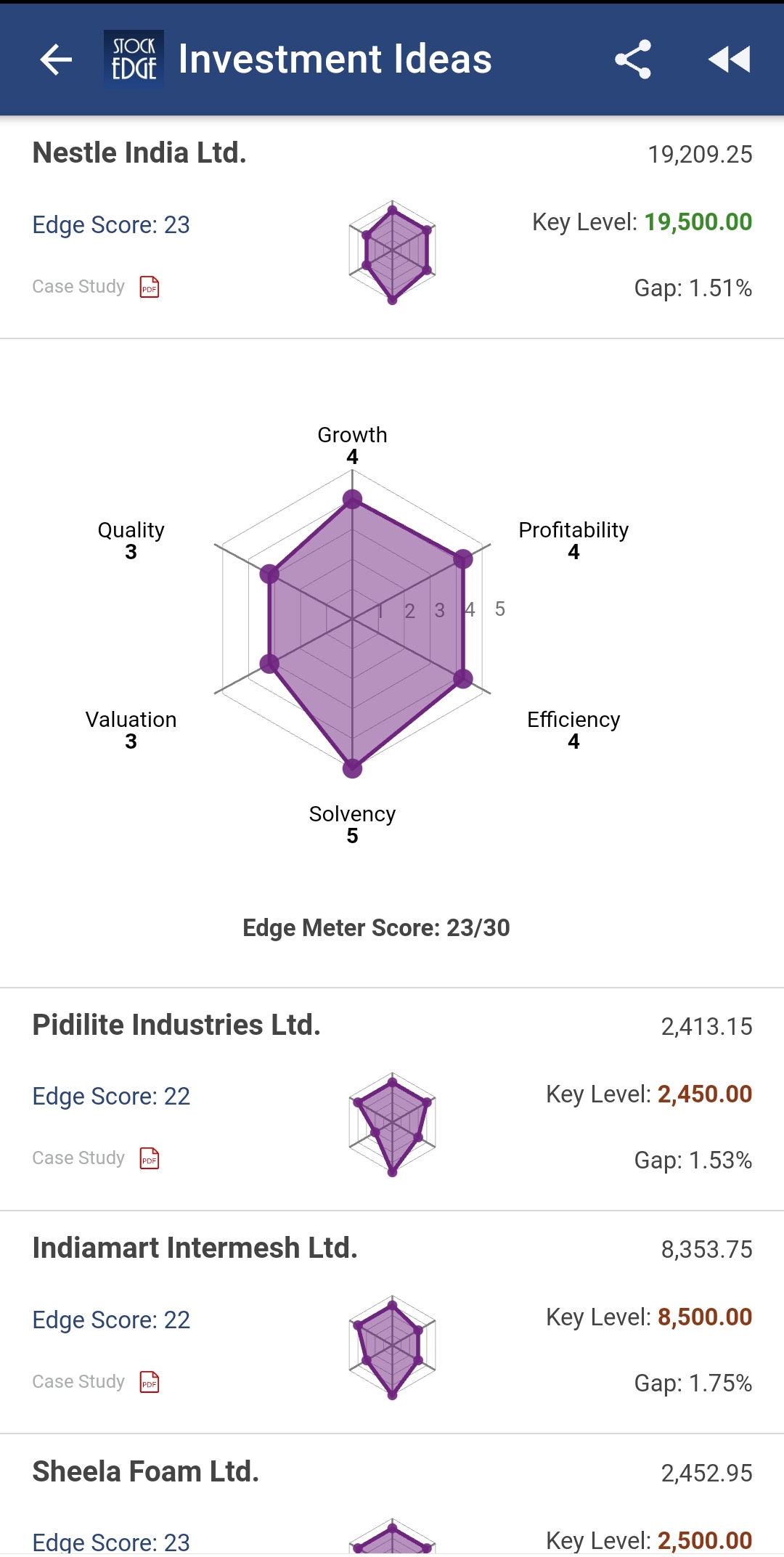Tap Nestle Key Level 19,500.00 value
This screenshot has height=1557, width=784.
click(x=698, y=222)
